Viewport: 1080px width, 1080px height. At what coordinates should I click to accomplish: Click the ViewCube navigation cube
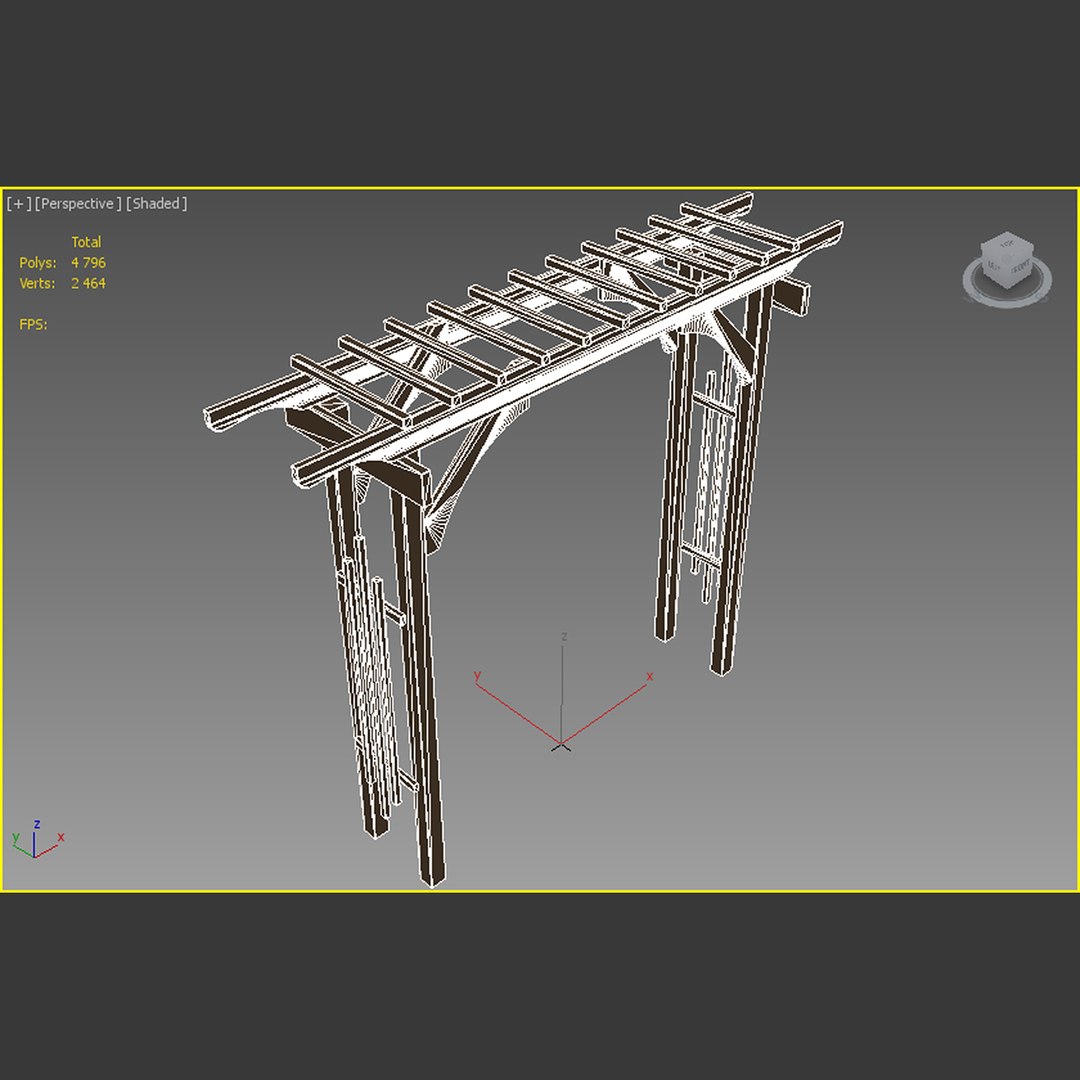click(1006, 260)
